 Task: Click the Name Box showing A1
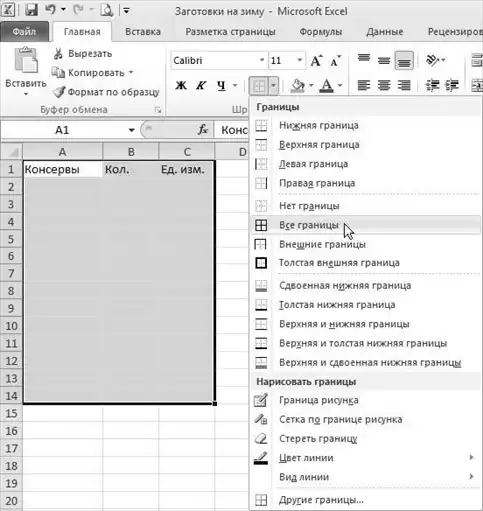[x=63, y=130]
